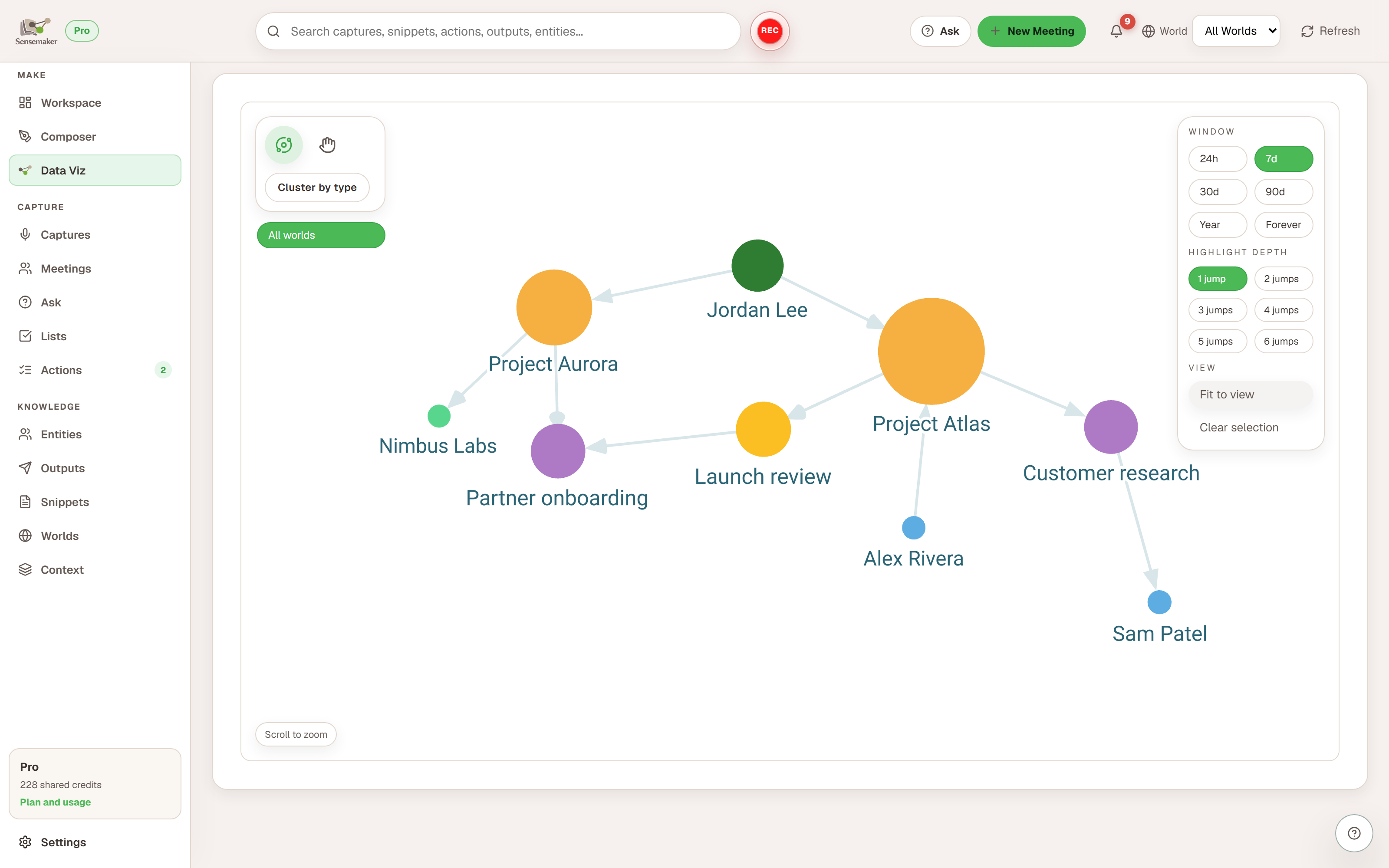Click Fit to view
Viewport: 1389px width, 868px height.
coord(1251,395)
